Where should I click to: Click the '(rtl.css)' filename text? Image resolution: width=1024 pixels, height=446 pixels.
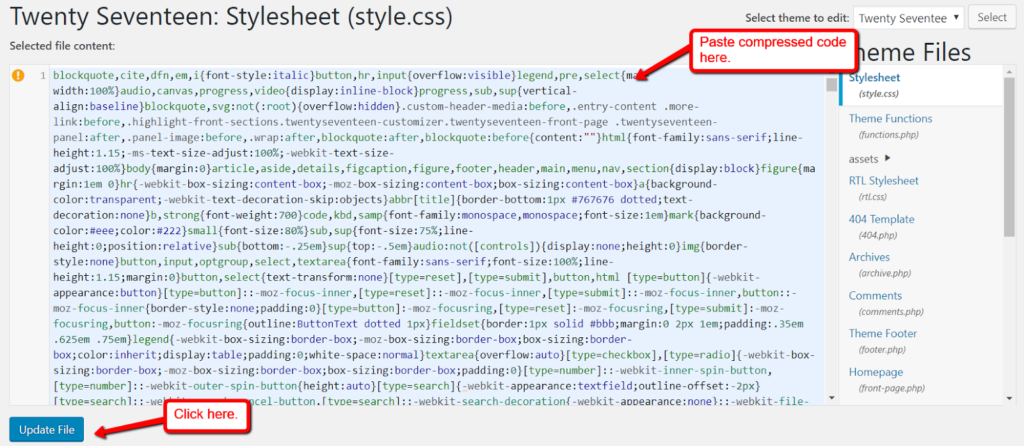875,197
